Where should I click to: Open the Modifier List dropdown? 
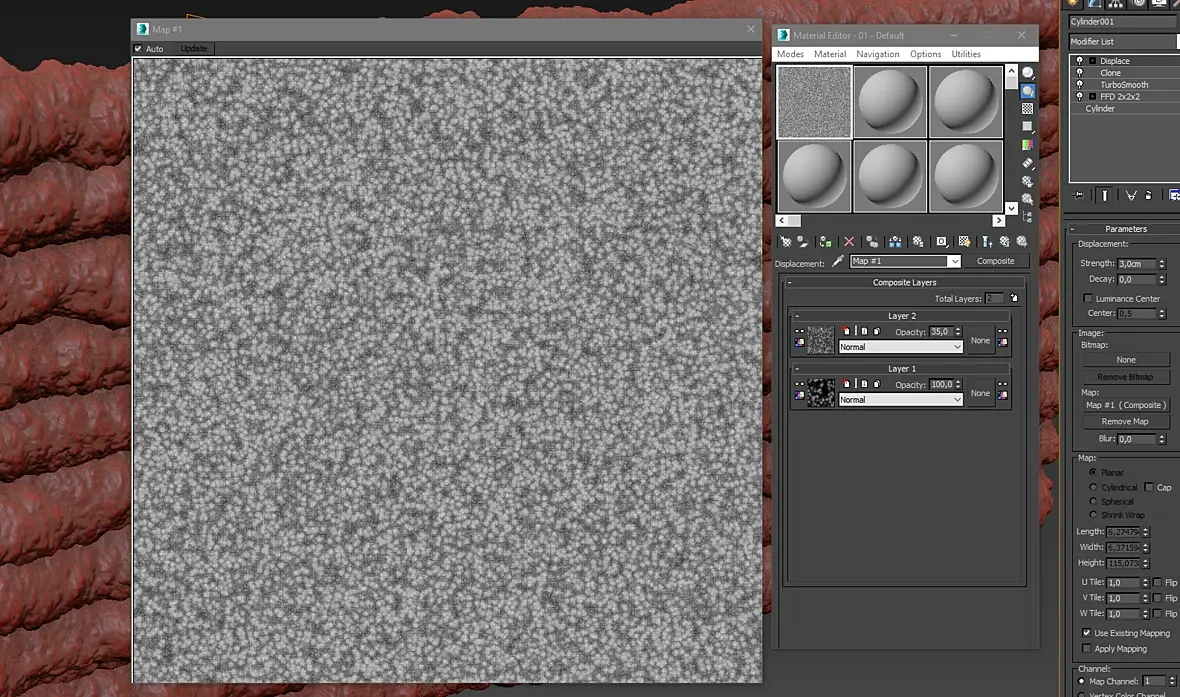1124,41
